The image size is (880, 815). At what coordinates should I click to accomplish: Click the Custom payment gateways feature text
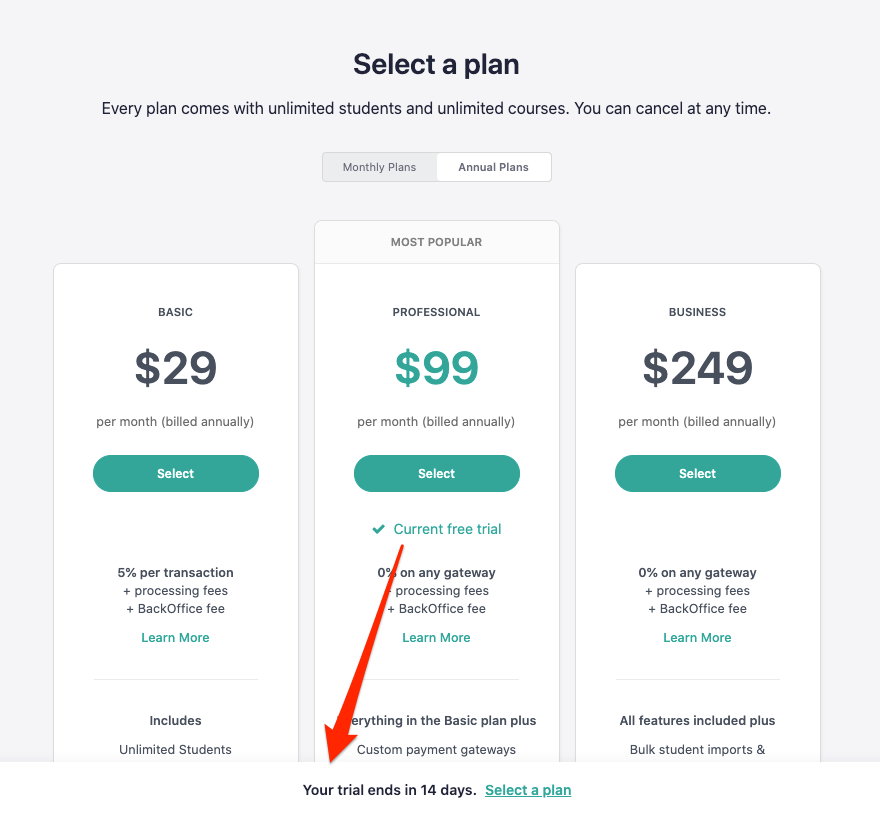[437, 749]
